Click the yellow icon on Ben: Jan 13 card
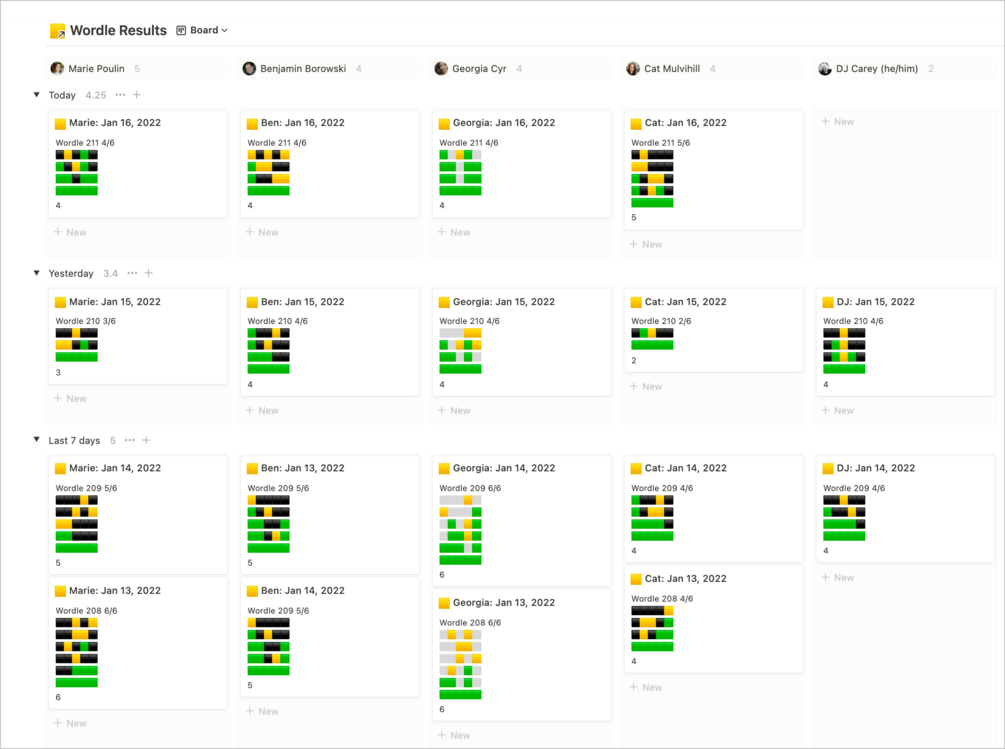This screenshot has height=749, width=1005. [253, 468]
